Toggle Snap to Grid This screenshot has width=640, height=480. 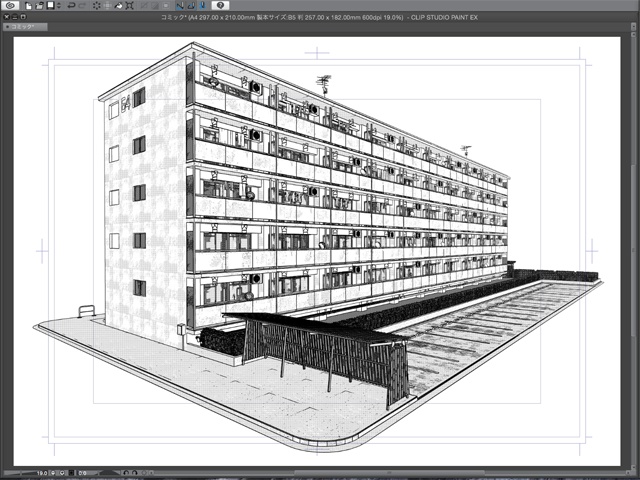click(x=202, y=6)
